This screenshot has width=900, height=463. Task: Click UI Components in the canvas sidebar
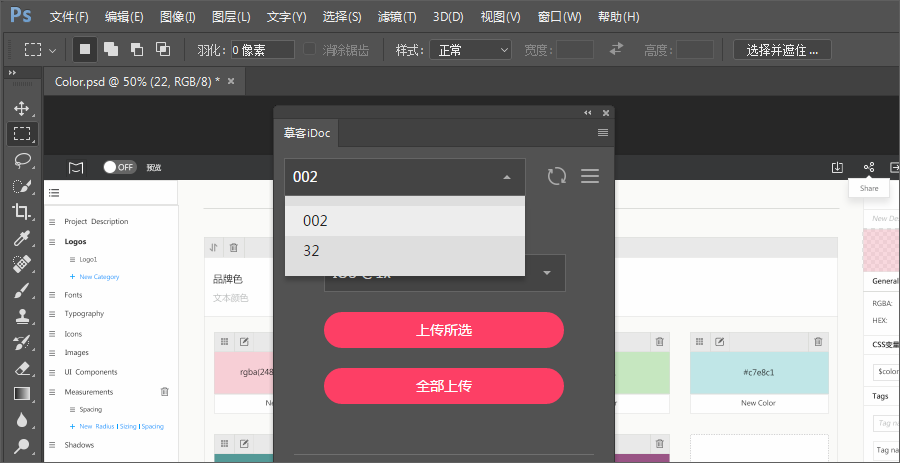click(x=91, y=372)
